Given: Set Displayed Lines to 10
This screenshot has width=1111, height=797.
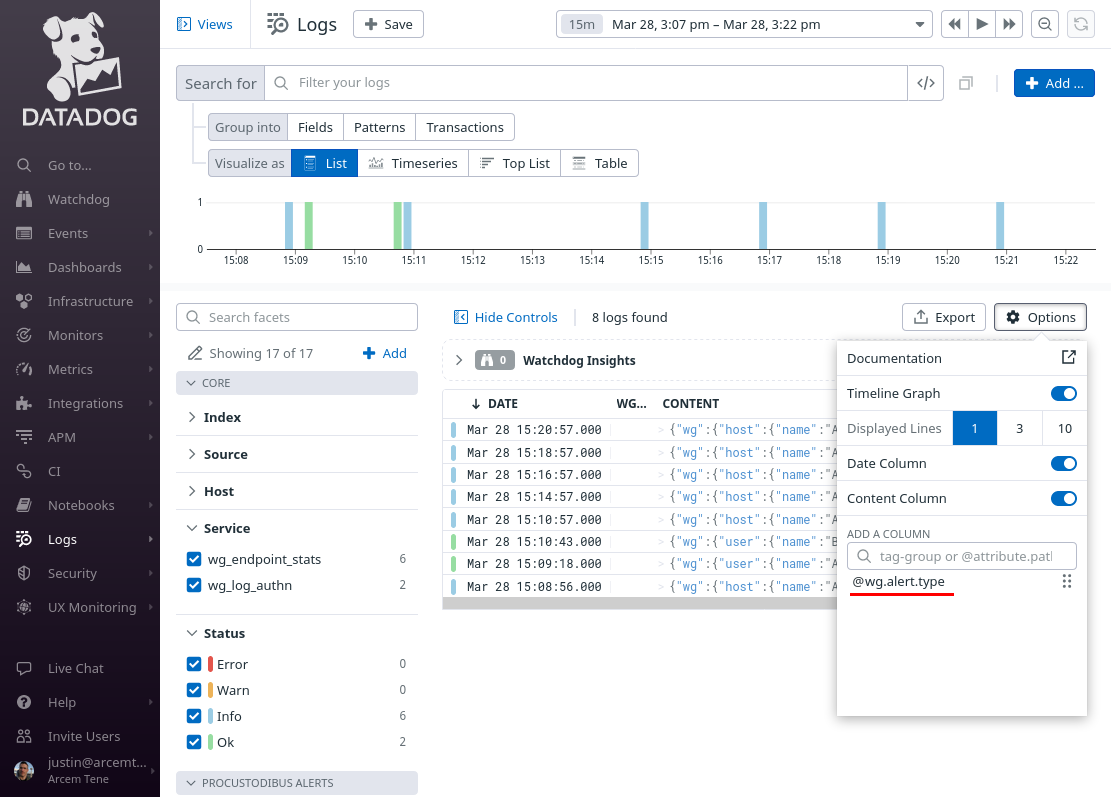Looking at the screenshot, I should [1064, 428].
